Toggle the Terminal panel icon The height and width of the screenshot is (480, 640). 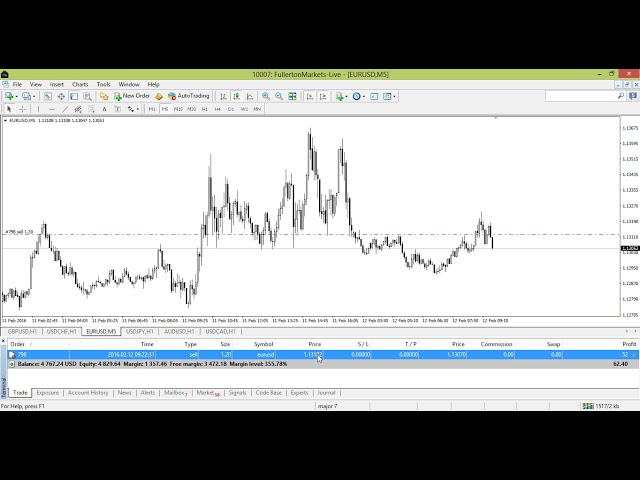(87, 96)
